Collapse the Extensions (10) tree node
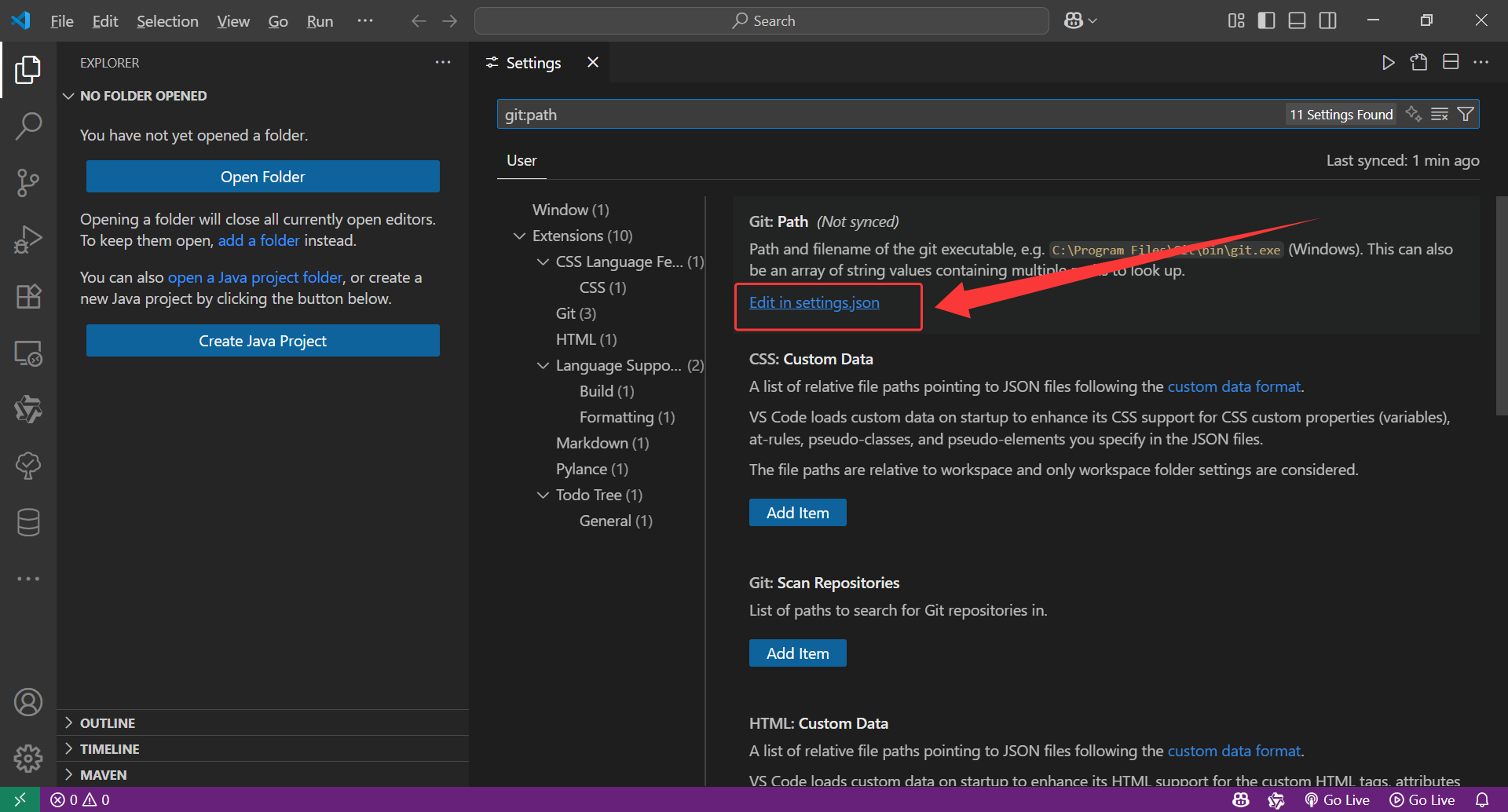Viewport: 1508px width, 812px height. coord(519,236)
